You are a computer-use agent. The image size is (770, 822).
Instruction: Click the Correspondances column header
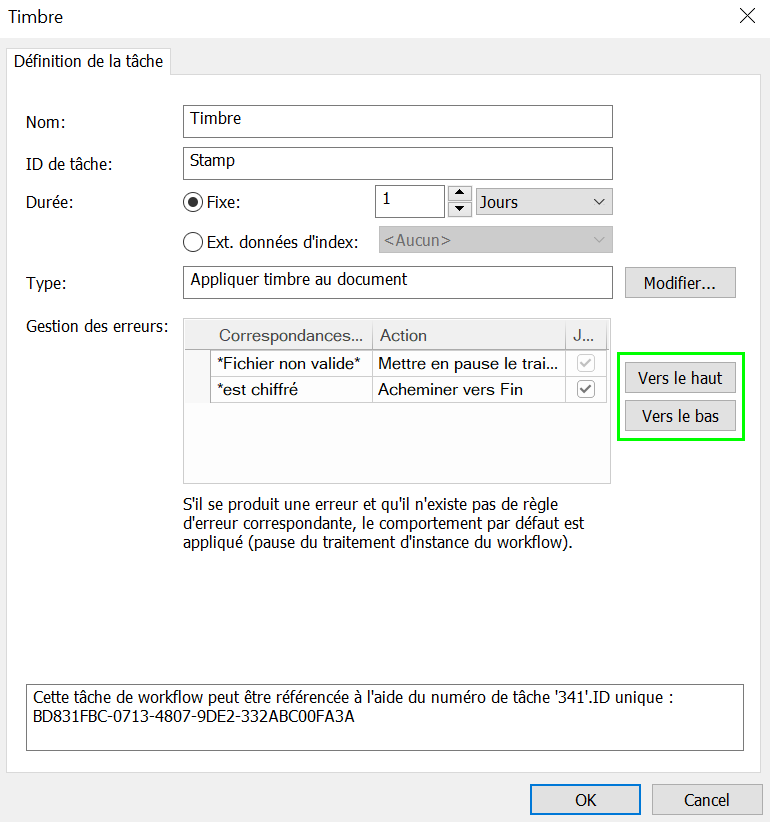[291, 336]
